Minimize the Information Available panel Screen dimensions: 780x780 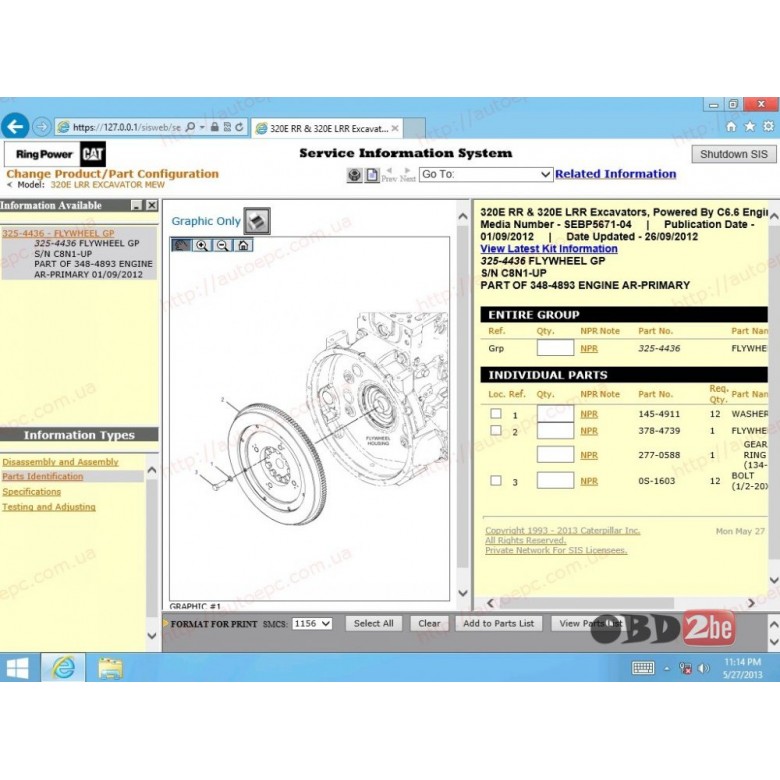[x=136, y=205]
